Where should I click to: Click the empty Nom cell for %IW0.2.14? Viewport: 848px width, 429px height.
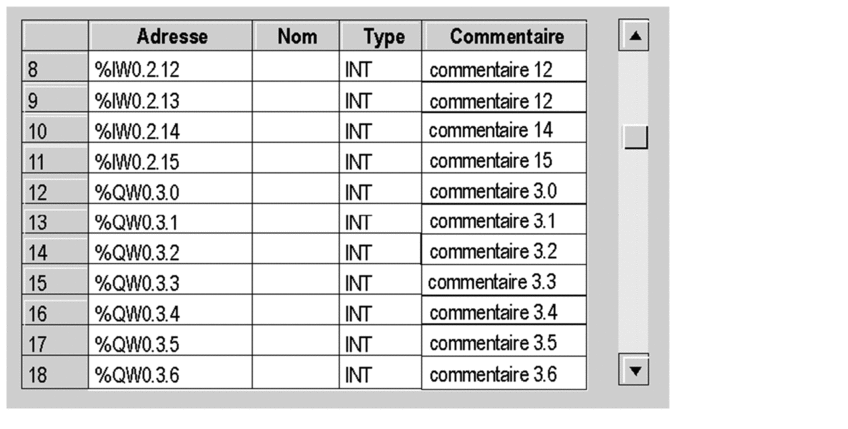pyautogui.click(x=295, y=131)
